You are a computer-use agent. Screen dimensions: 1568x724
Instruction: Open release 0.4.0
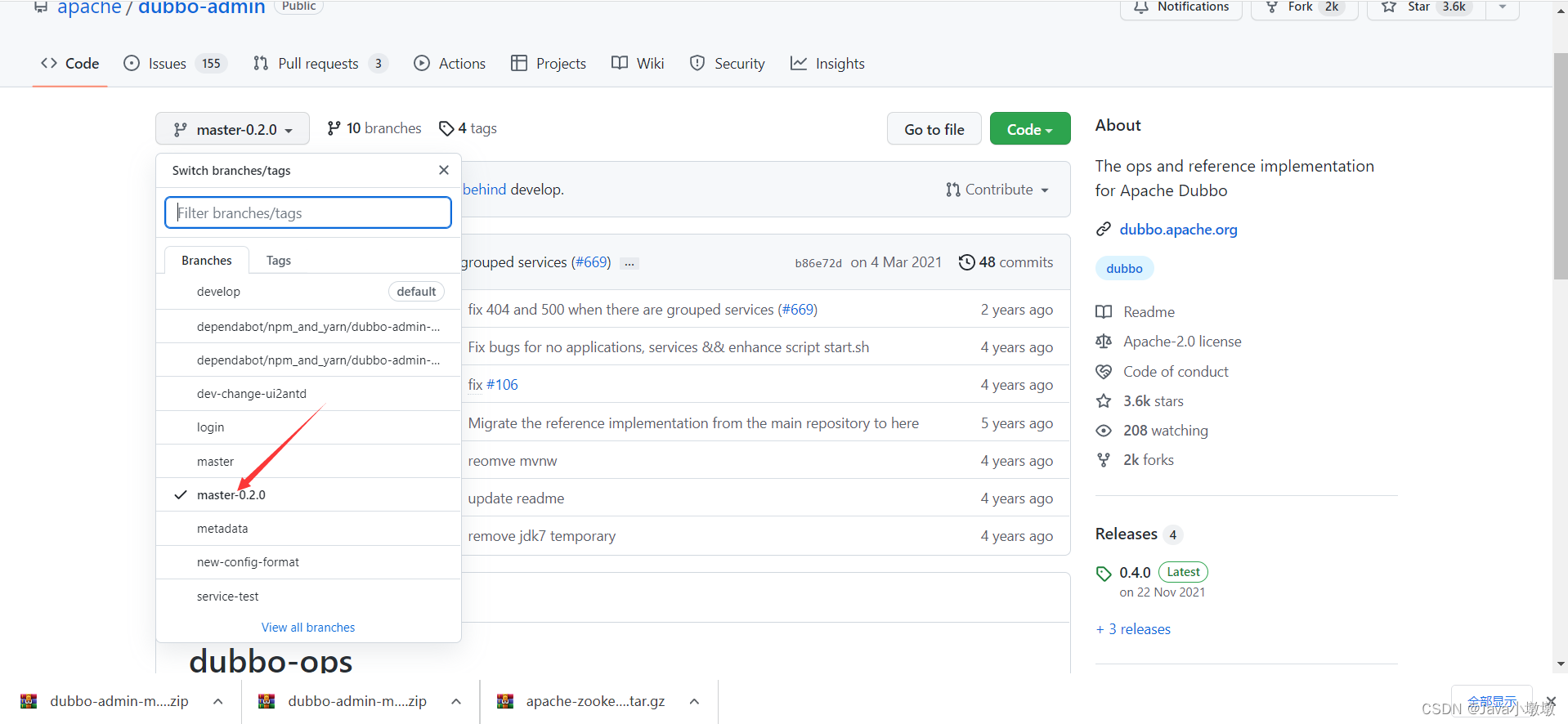(1135, 573)
